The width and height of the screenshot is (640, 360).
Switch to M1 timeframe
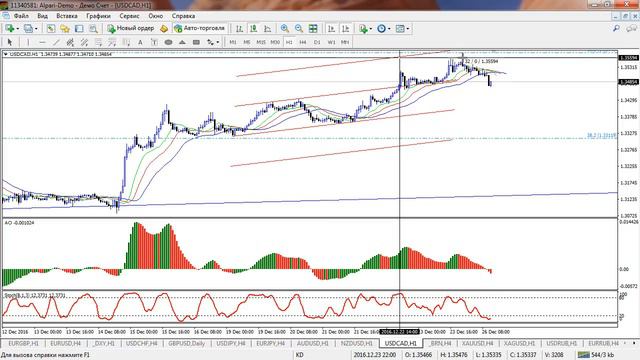(233, 42)
